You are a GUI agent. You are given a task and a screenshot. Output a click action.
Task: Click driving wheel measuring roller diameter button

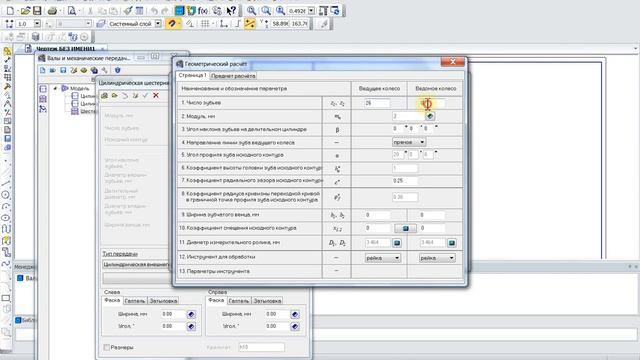pos(396,243)
